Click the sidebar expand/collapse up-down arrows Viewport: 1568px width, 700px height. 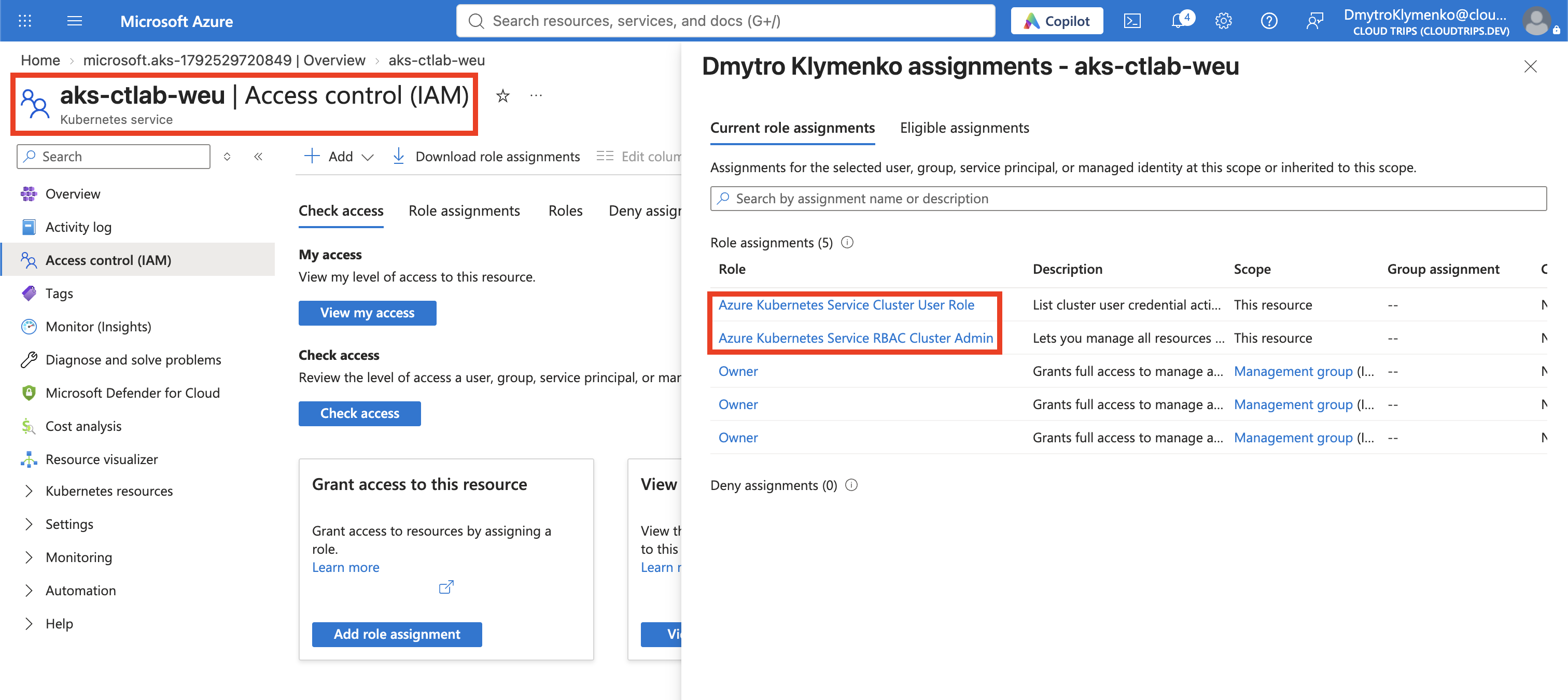227,157
